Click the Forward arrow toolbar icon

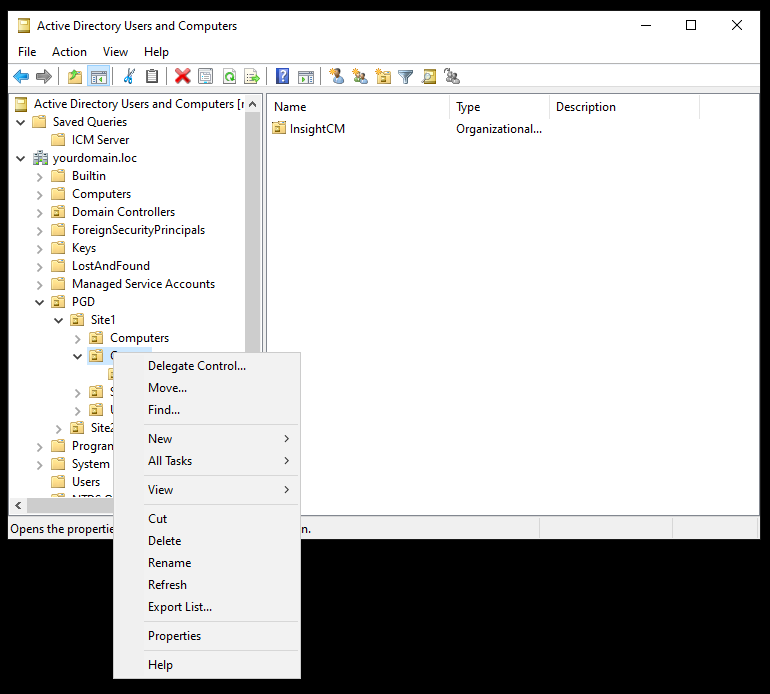point(44,77)
